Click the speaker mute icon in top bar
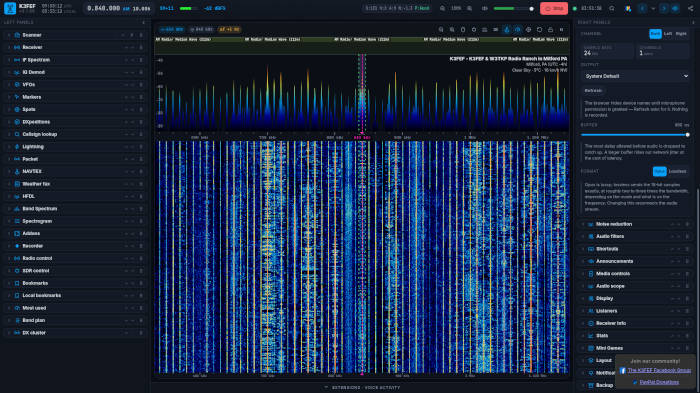700x393 pixels. pyautogui.click(x=485, y=8)
